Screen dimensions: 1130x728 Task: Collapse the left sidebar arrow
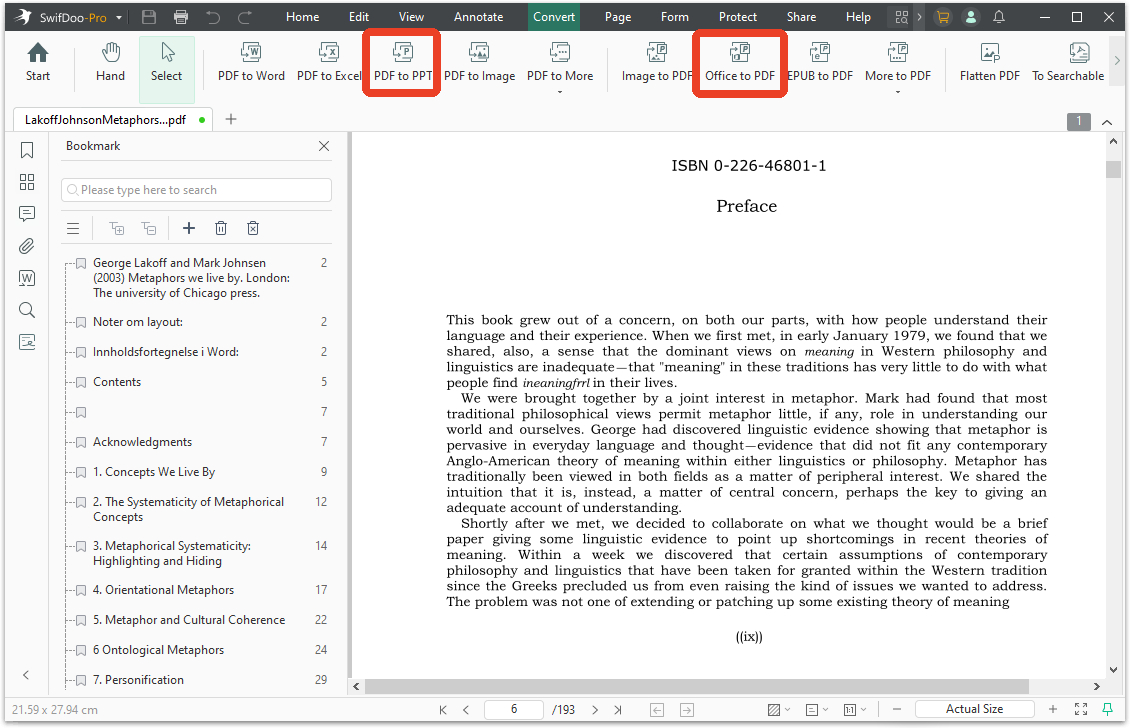[26, 675]
